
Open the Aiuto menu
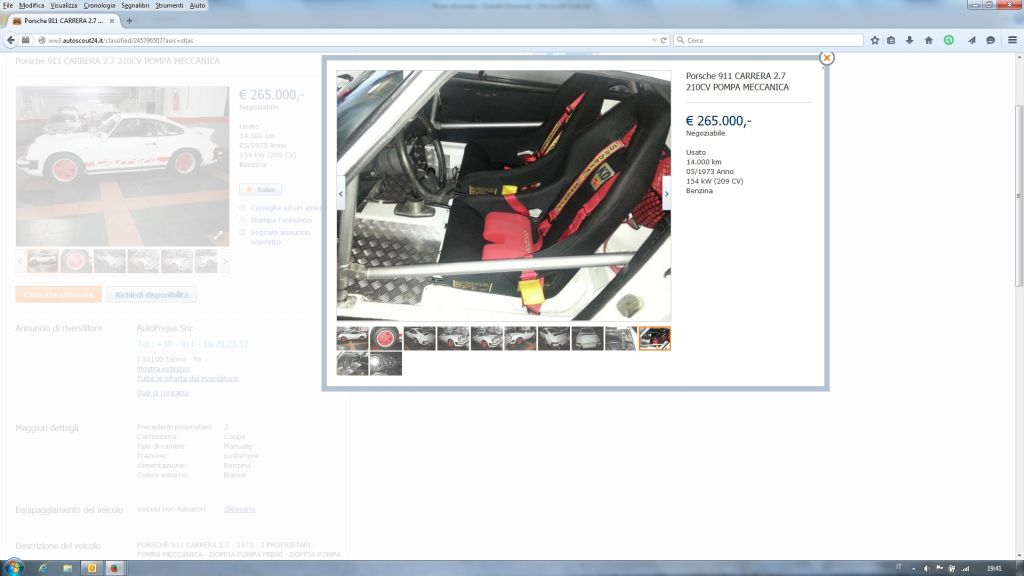point(197,5)
